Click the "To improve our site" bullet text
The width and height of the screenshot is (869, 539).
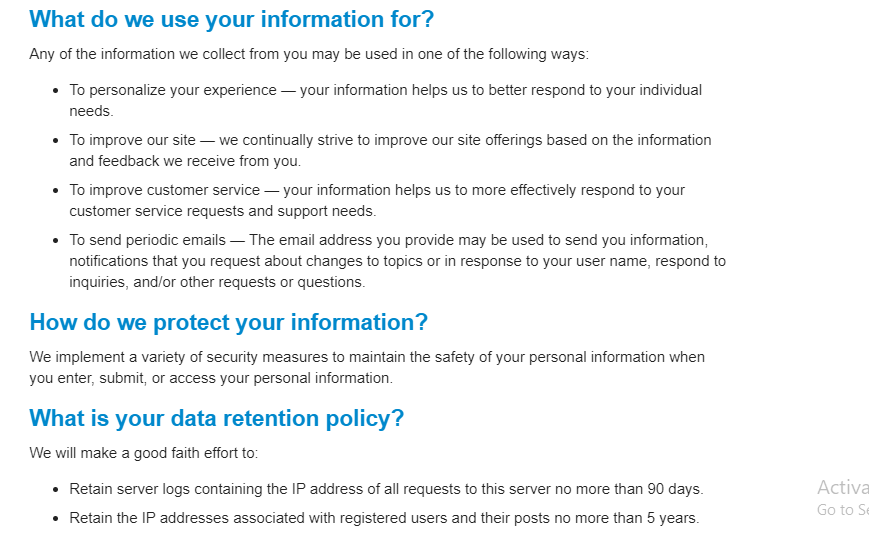pyautogui.click(x=132, y=140)
